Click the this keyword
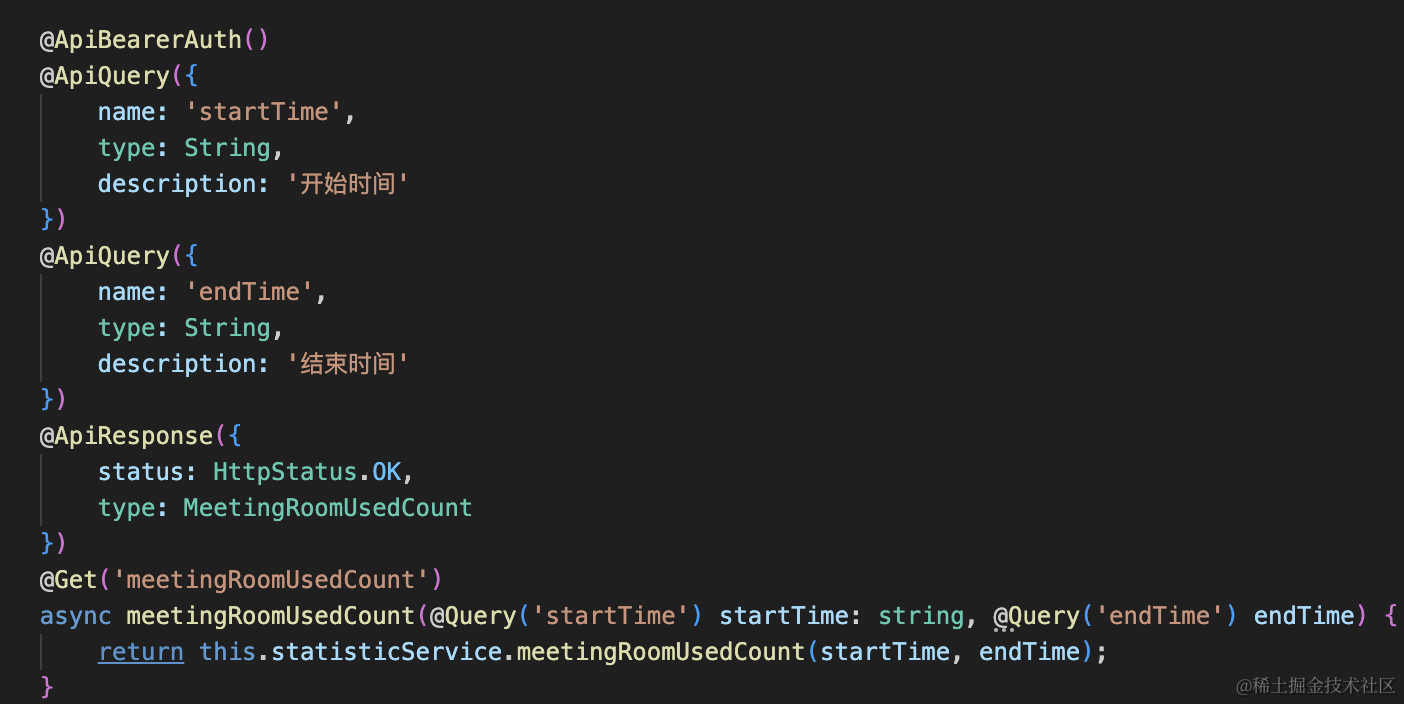 tap(228, 652)
